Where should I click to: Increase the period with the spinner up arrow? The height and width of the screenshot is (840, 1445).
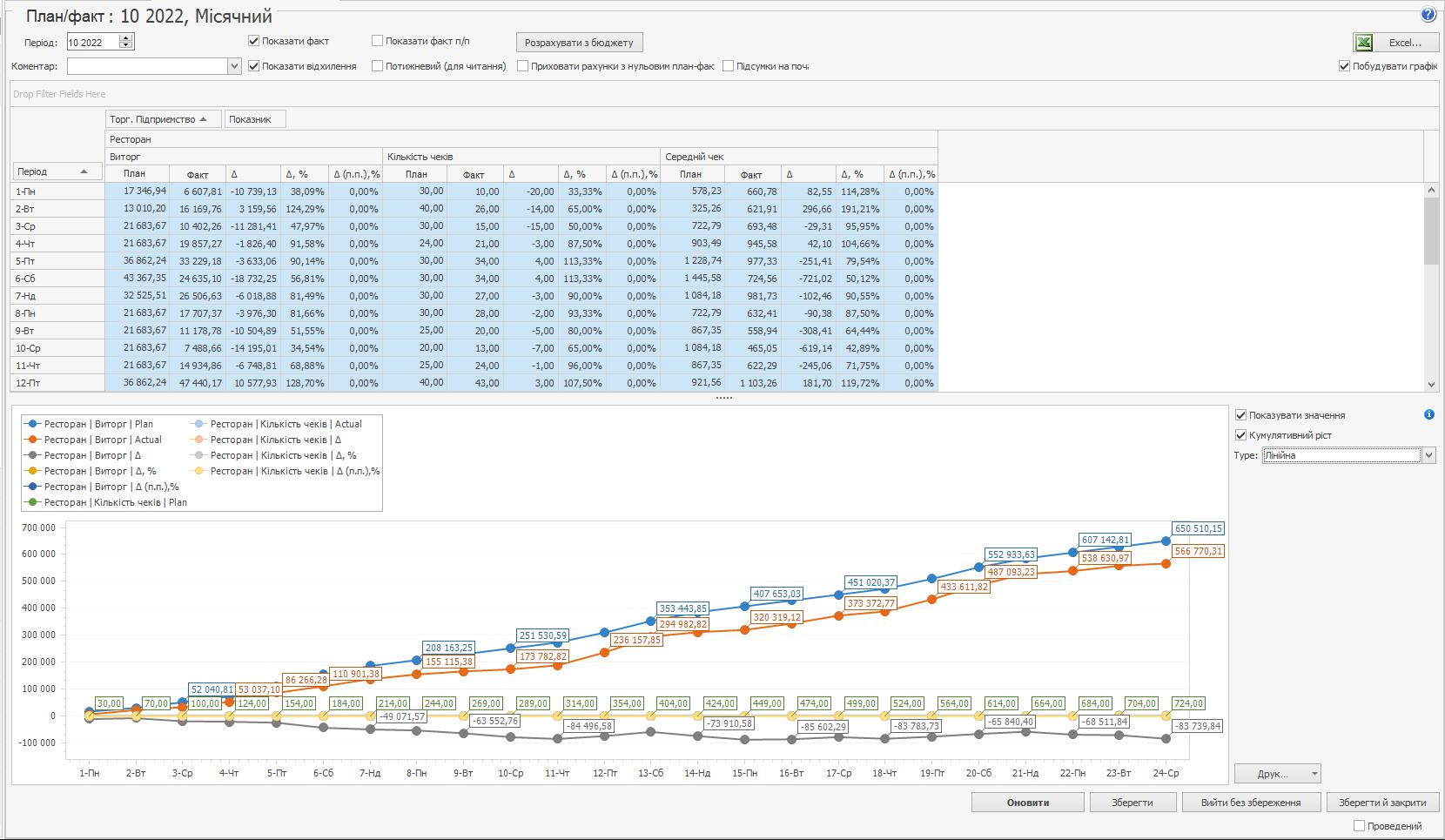pos(127,38)
